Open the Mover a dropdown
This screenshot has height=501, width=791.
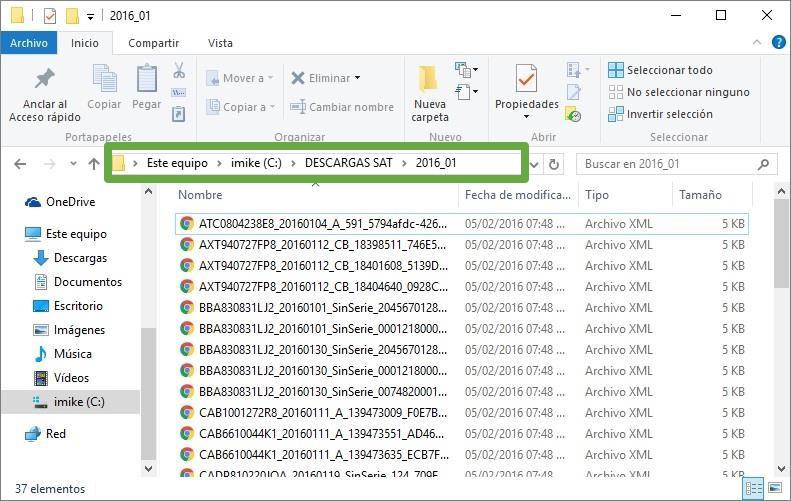pyautogui.click(x=240, y=78)
